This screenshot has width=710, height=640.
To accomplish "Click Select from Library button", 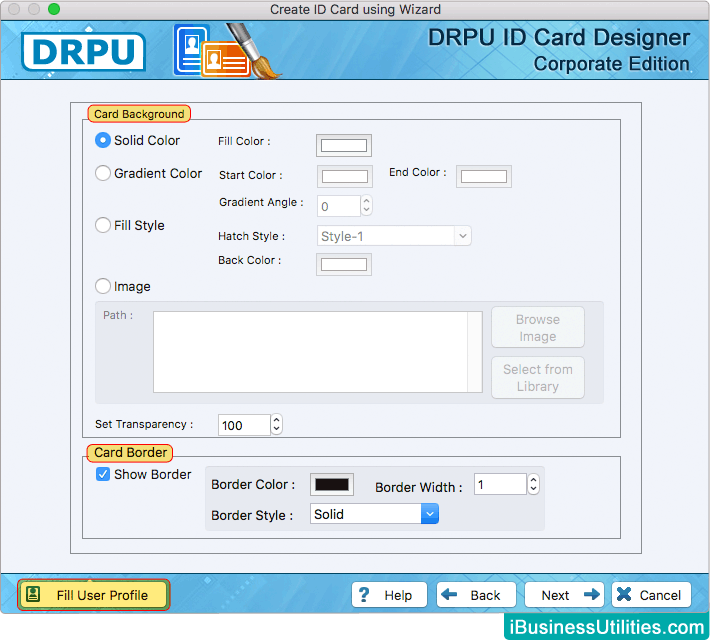I will [x=537, y=378].
